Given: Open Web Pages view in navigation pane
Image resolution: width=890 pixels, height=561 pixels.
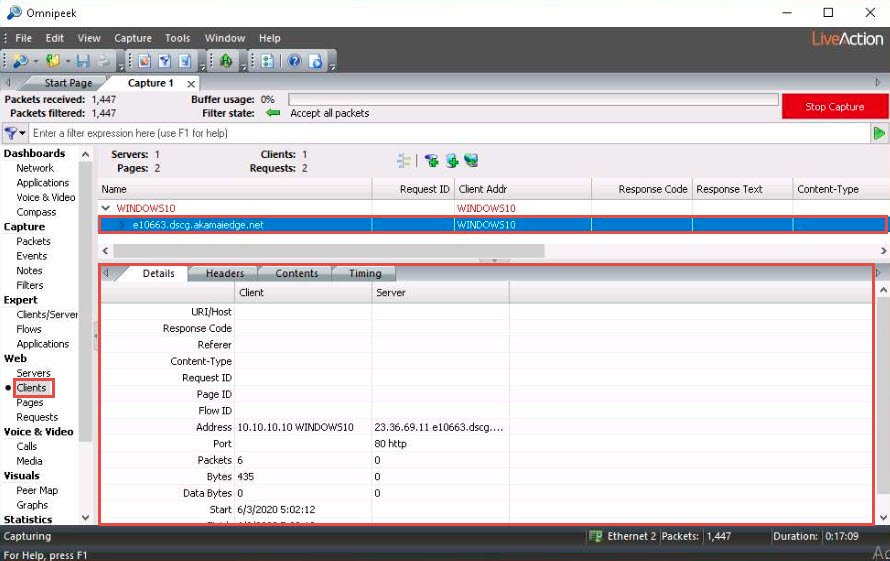Looking at the screenshot, I should pos(30,403).
